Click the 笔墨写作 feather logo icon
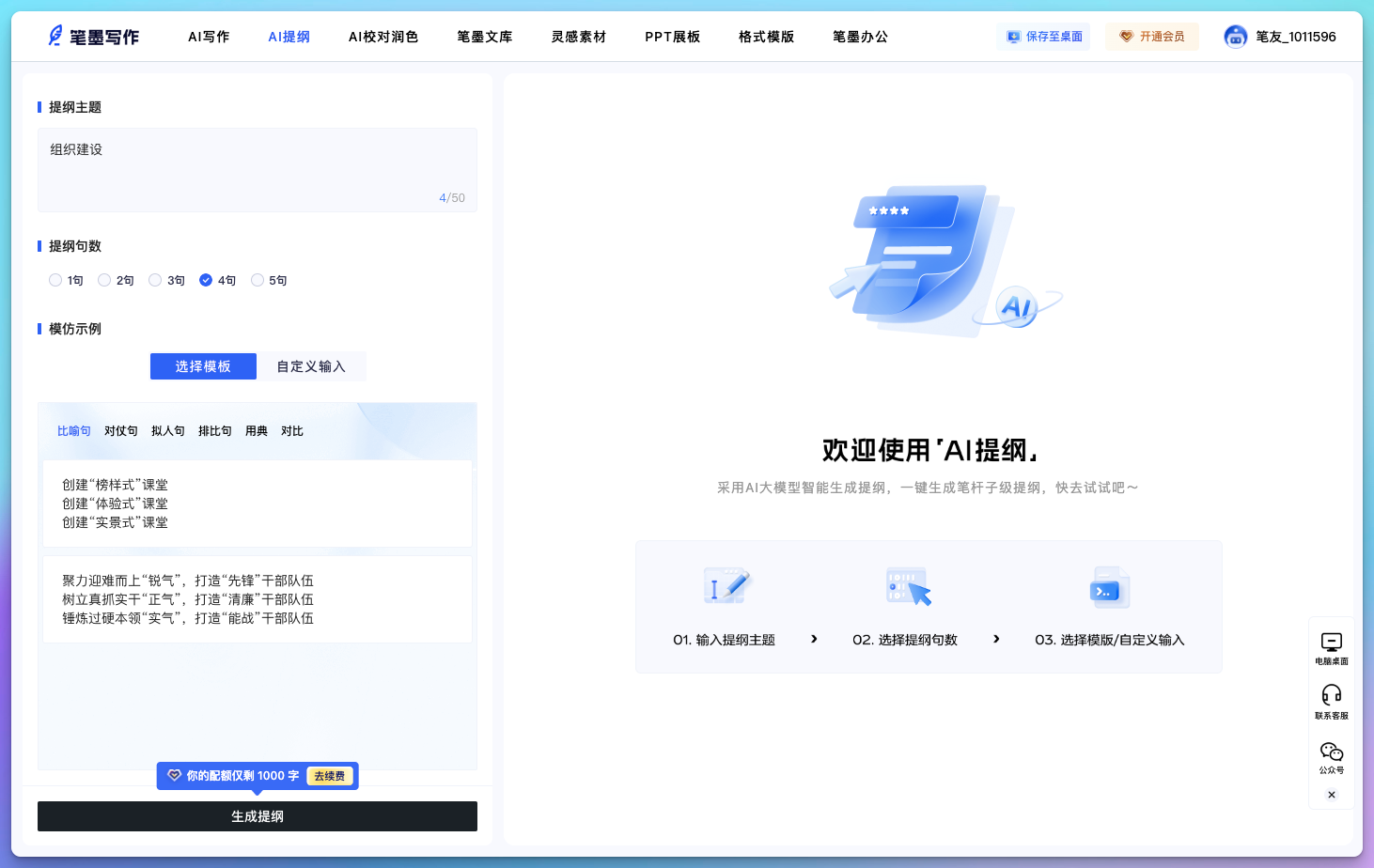The height and width of the screenshot is (868, 1374). pos(55,37)
